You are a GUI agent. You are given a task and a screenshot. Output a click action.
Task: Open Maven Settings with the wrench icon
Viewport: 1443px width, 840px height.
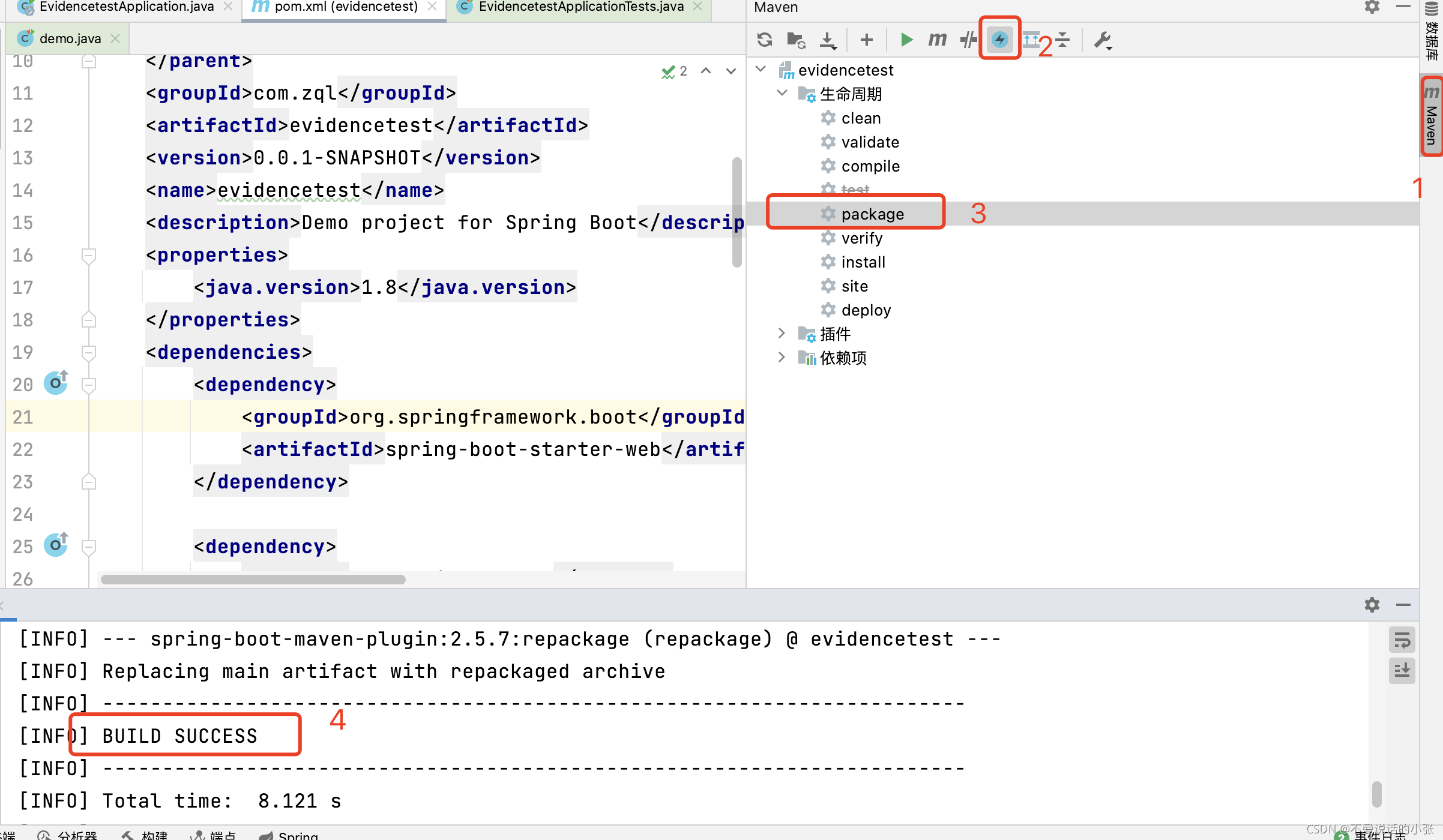click(x=1102, y=40)
